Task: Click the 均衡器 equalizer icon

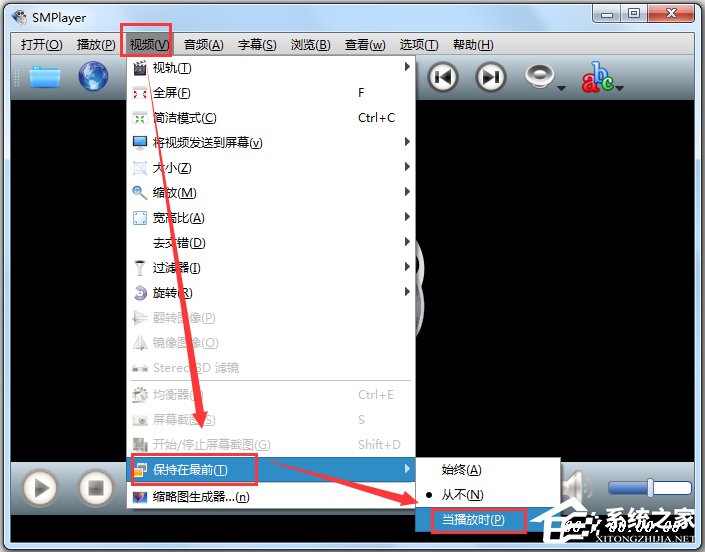Action: pos(140,395)
